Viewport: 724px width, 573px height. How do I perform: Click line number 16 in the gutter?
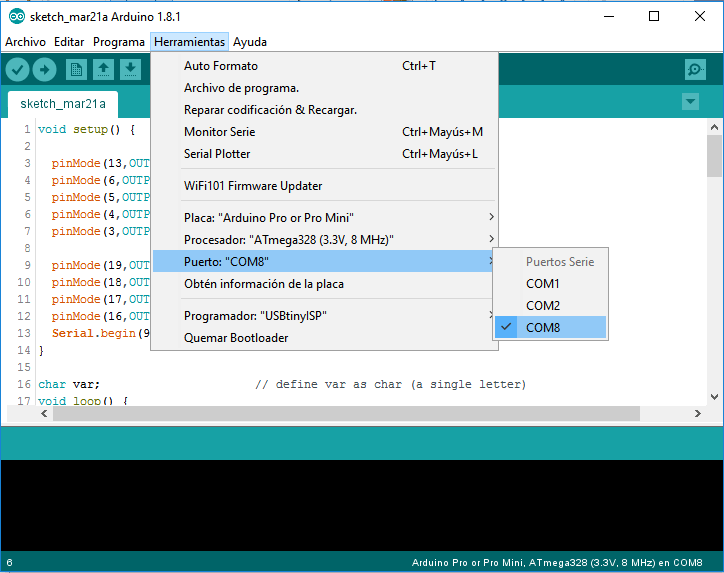click(x=24, y=384)
